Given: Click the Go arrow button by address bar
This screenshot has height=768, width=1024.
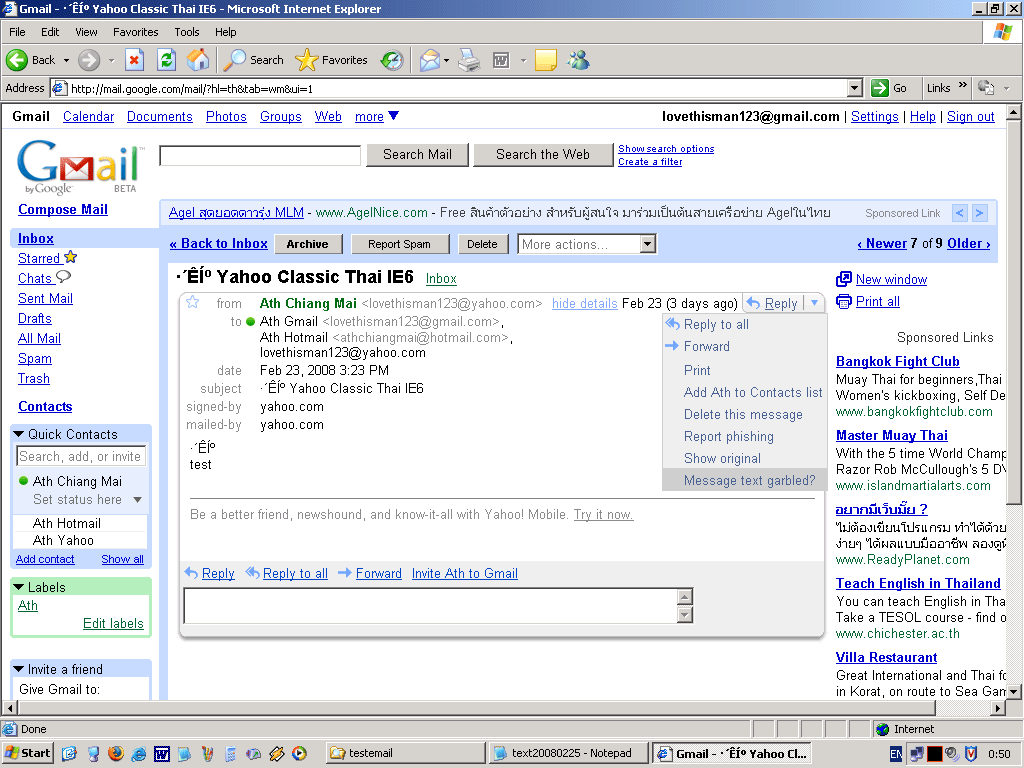Looking at the screenshot, I should [880, 88].
